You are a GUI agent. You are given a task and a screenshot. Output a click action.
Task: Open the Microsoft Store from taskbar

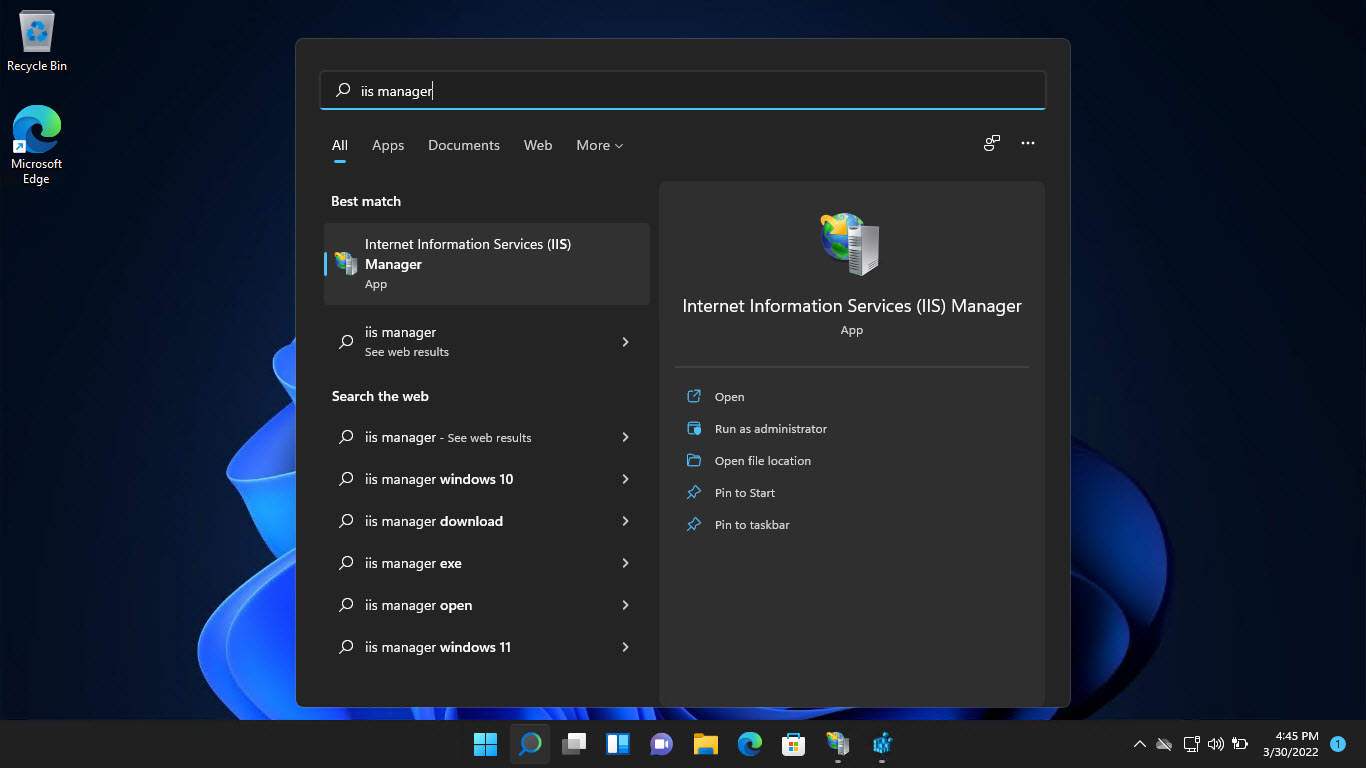(x=793, y=744)
